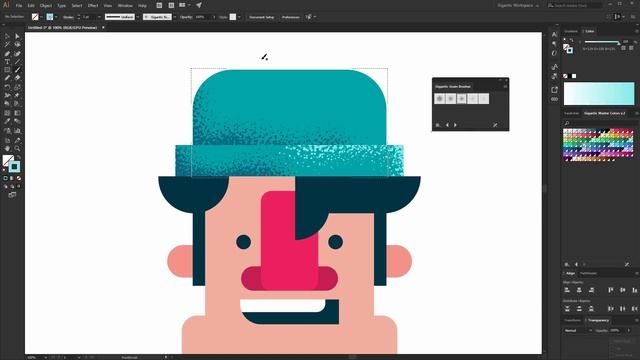
Task: Switch to the Color panel tab
Action: (x=589, y=31)
